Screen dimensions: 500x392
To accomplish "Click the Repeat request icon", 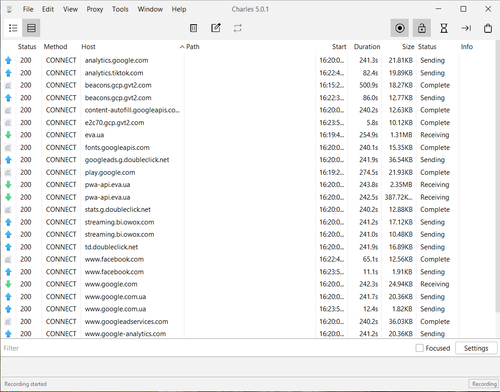I will 238,28.
